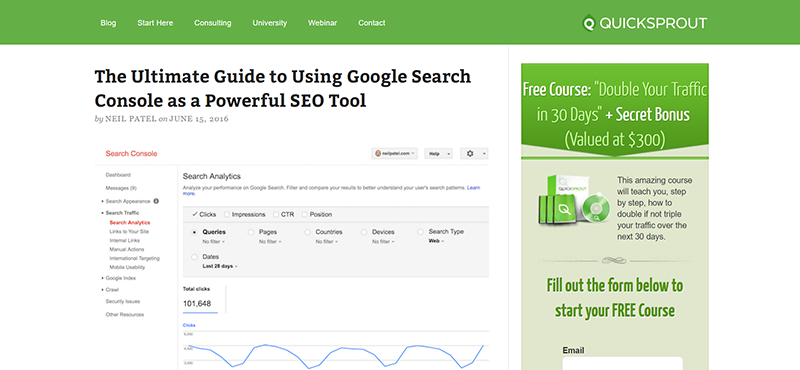Click the Total clicks 101,648 value
The height and width of the screenshot is (370, 800).
(x=197, y=304)
